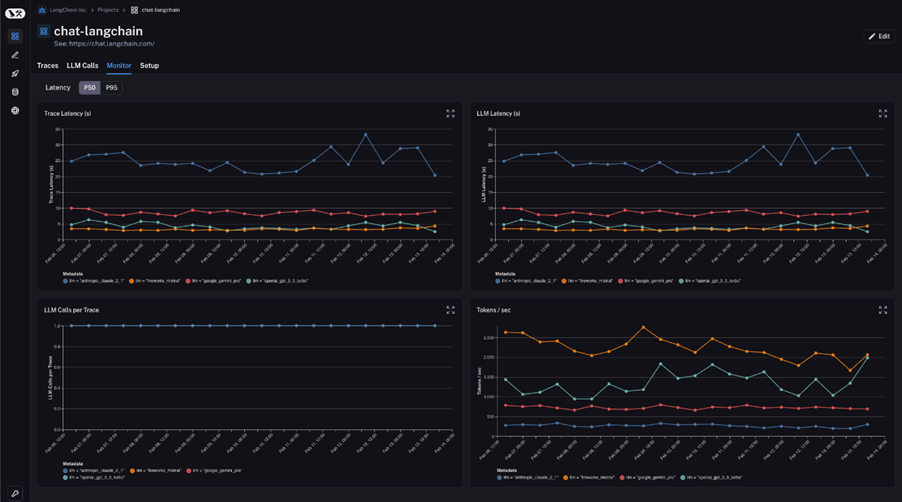902x502 pixels.
Task: Open the globe hub icon in sidebar
Action: pos(15,110)
